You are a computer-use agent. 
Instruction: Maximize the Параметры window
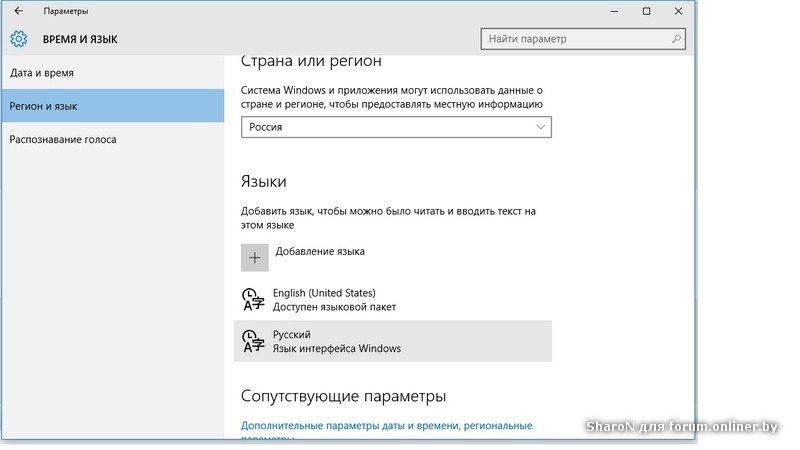pos(646,11)
